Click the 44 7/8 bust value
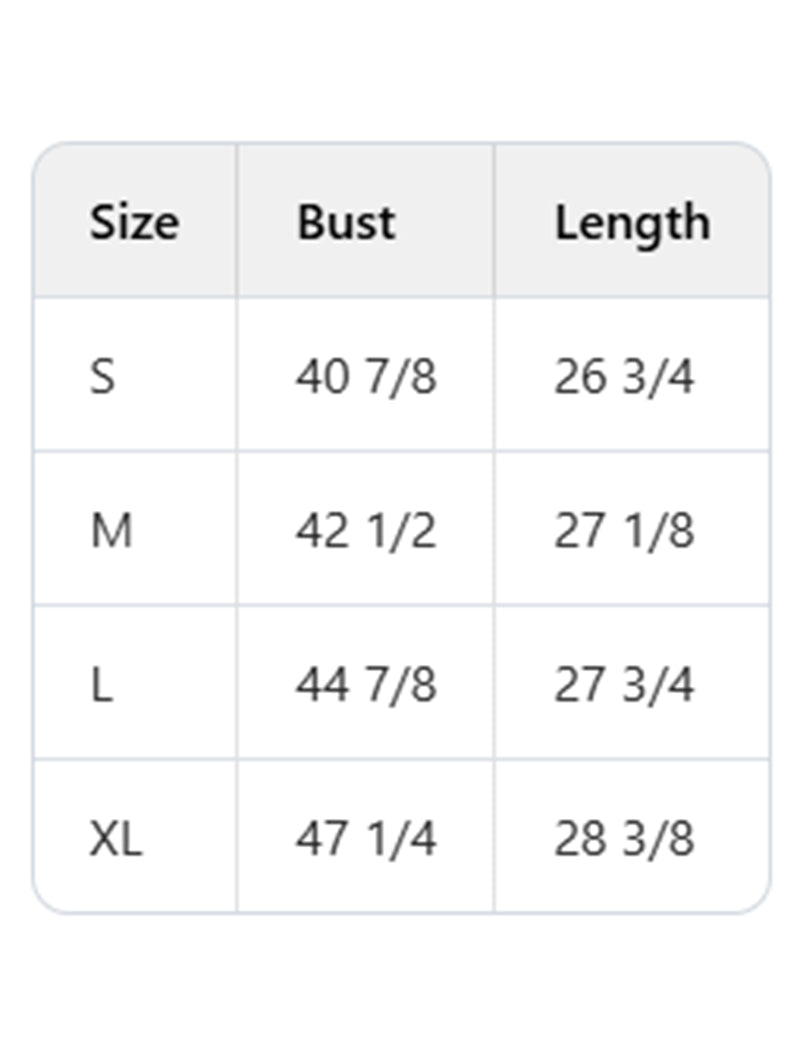 (x=366, y=685)
